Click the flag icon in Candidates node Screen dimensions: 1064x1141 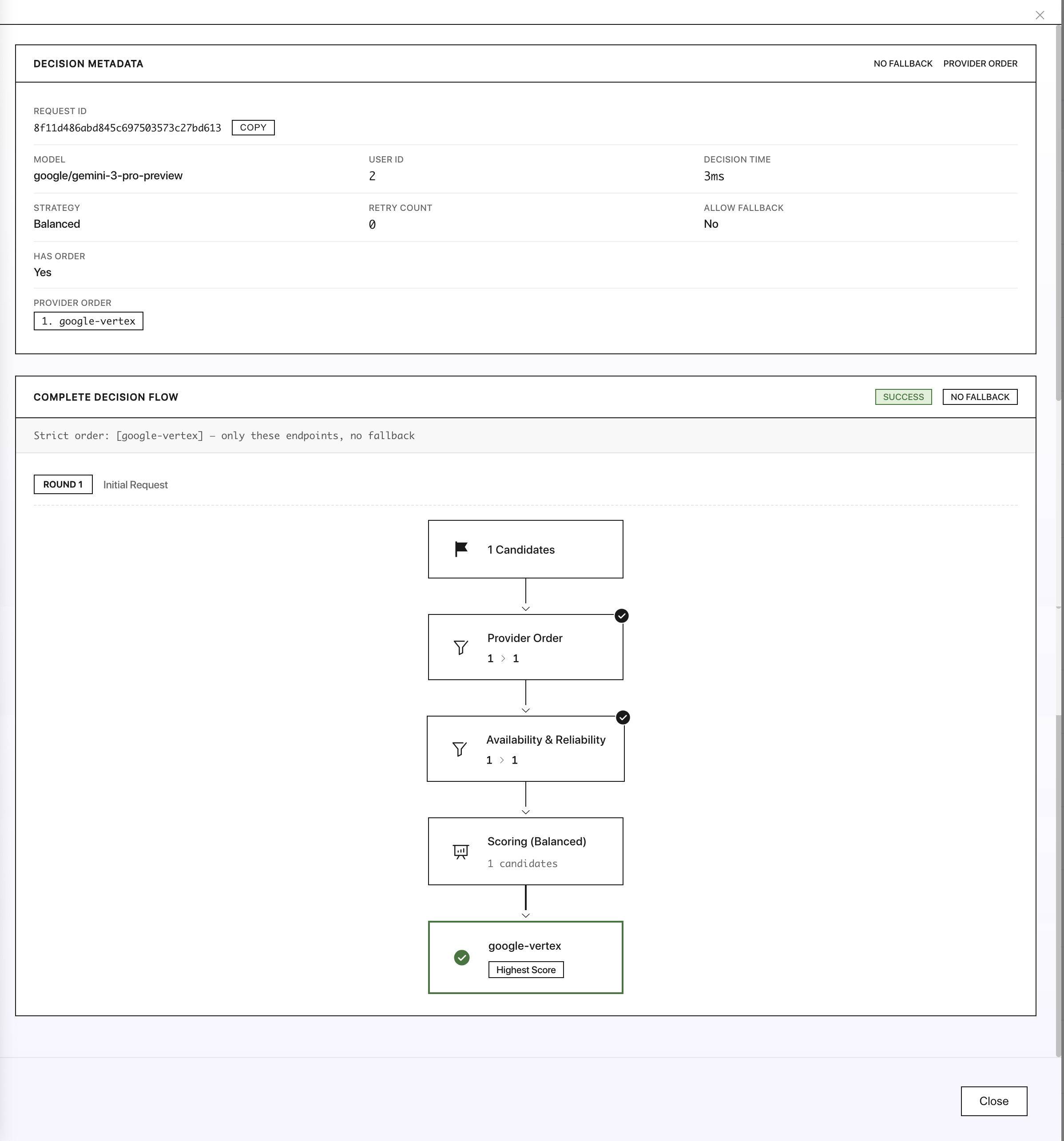click(x=461, y=549)
